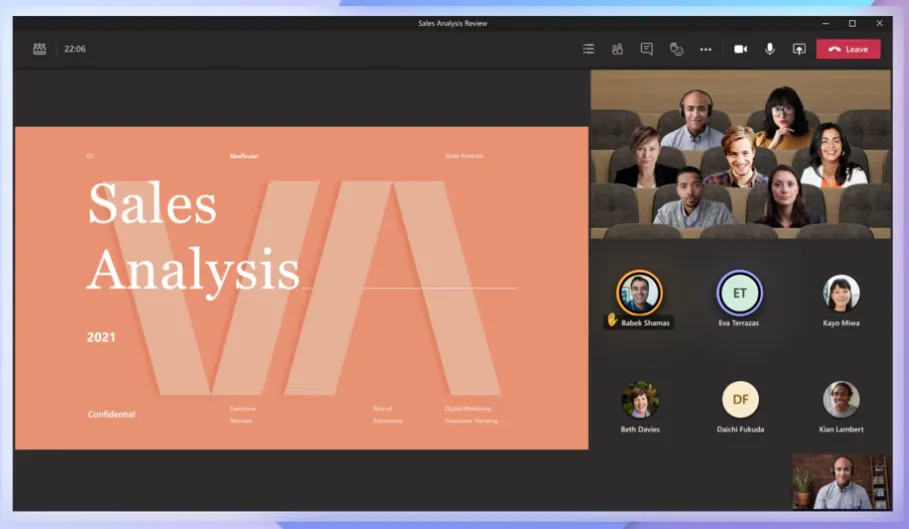Screen dimensions: 909x529
Task: Select Daichi Fukuda DF avatar
Action: [x=740, y=399]
